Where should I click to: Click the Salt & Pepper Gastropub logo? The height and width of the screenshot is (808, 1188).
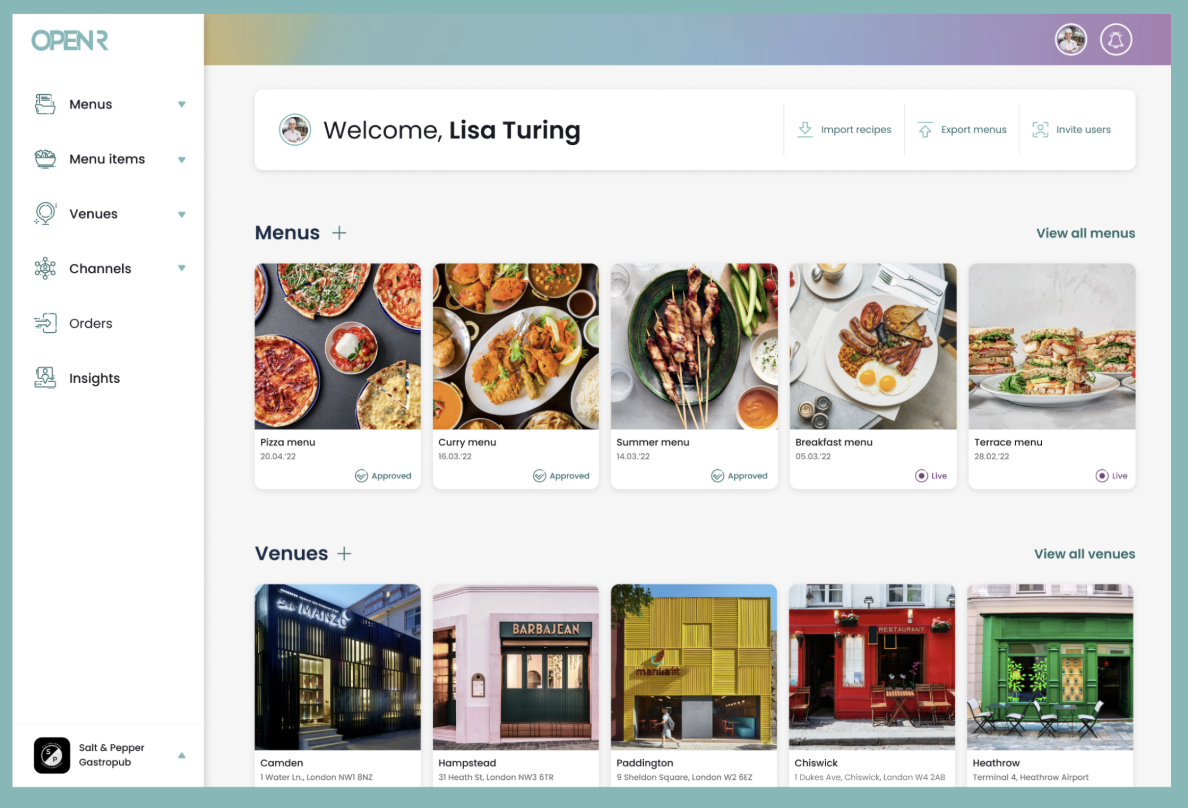(52, 755)
